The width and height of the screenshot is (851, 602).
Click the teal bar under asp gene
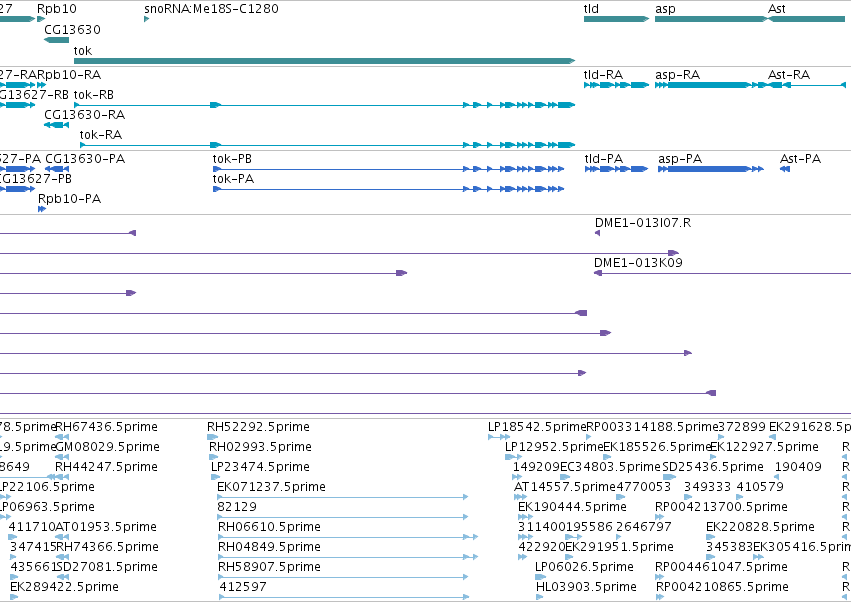tap(710, 19)
